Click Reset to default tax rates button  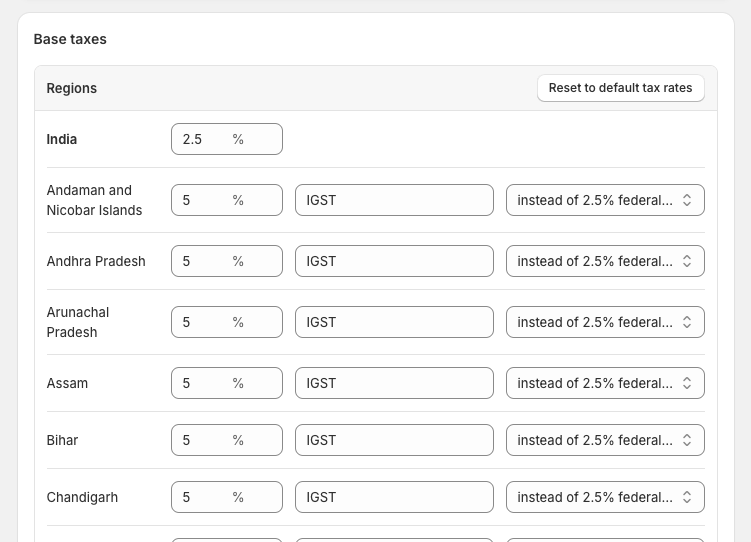pyautogui.click(x=620, y=88)
